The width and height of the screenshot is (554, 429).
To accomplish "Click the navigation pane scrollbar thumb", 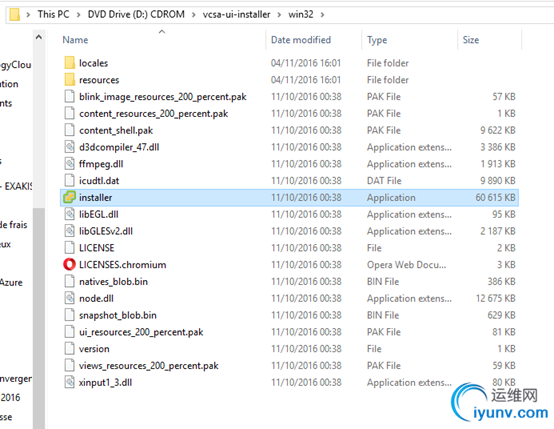I will pos(39,318).
